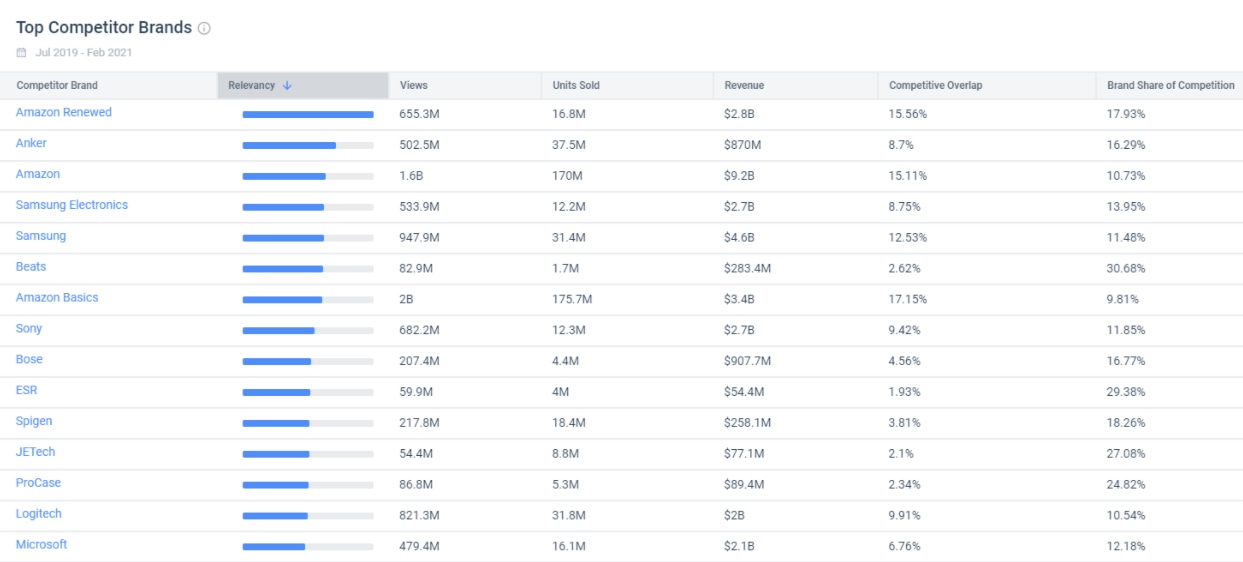Screen dimensions: 1243x562
Task: Open the JETech brand link
Action: click(36, 452)
